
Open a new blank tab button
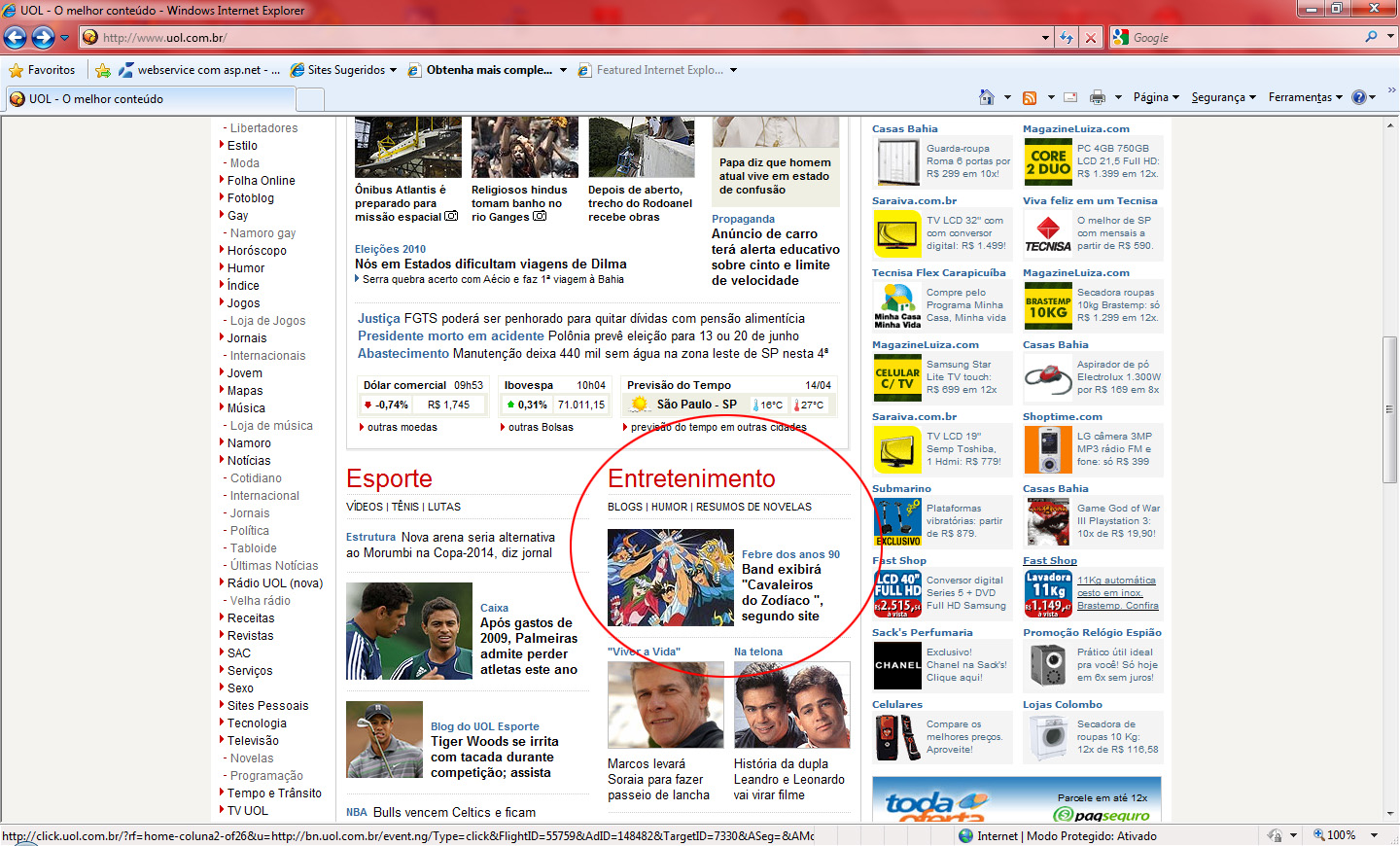310,99
